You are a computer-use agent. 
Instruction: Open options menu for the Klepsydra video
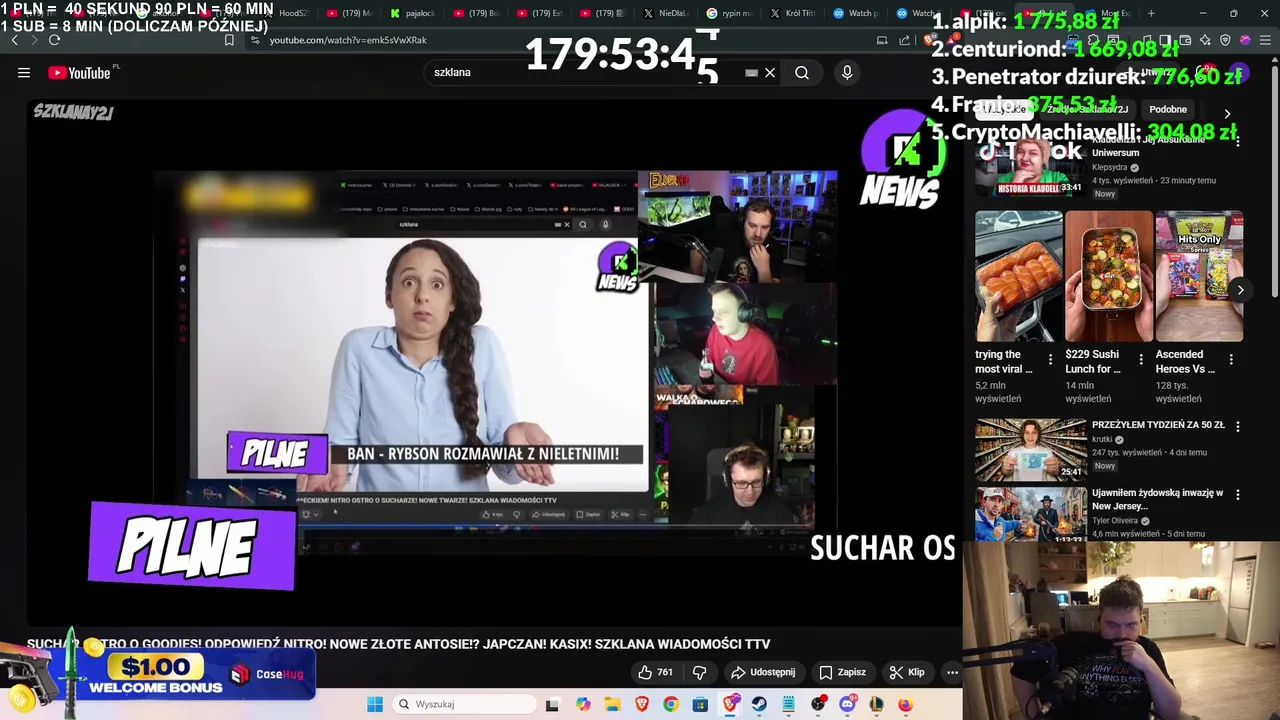1237,143
